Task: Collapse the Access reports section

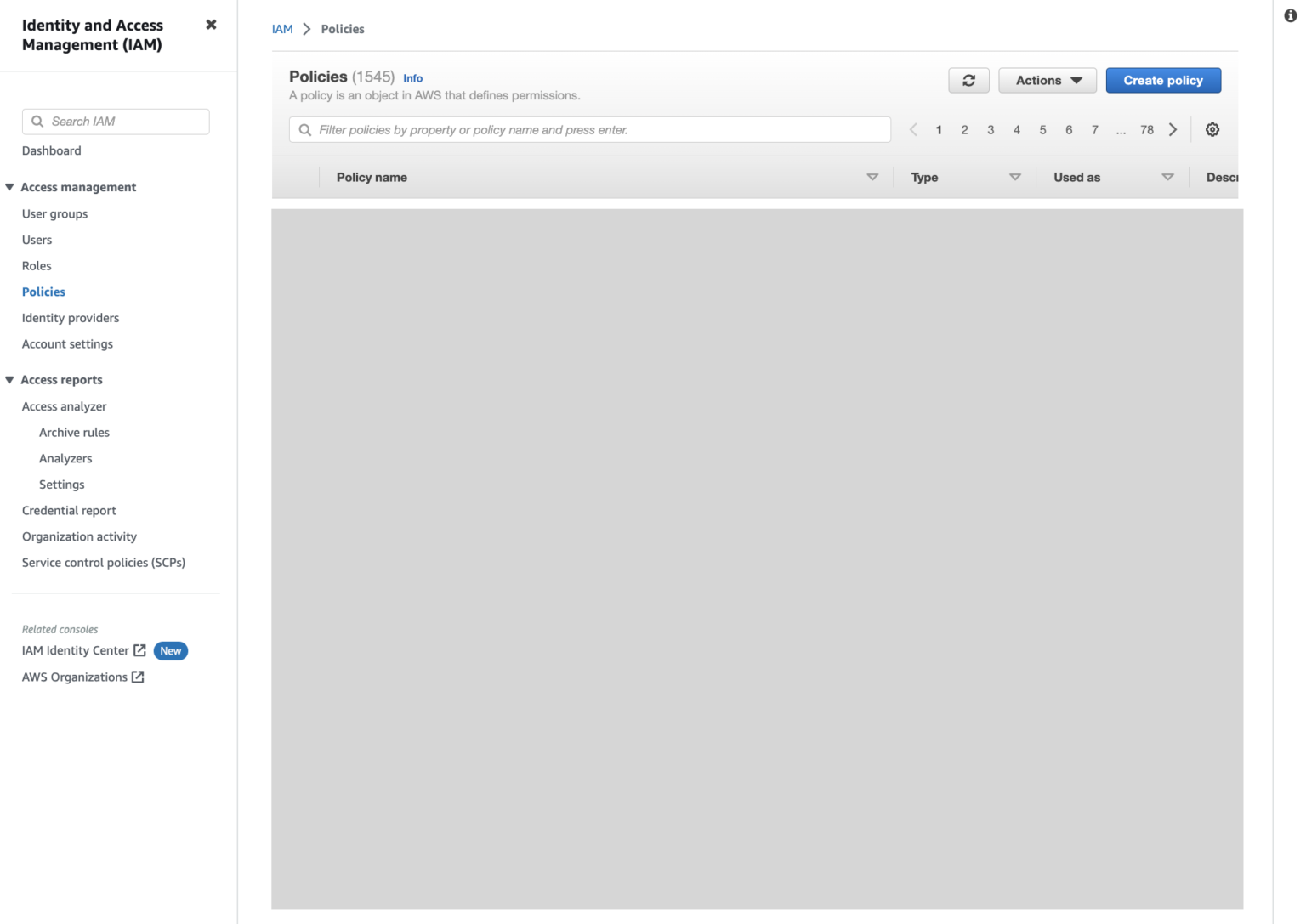Action: point(9,380)
